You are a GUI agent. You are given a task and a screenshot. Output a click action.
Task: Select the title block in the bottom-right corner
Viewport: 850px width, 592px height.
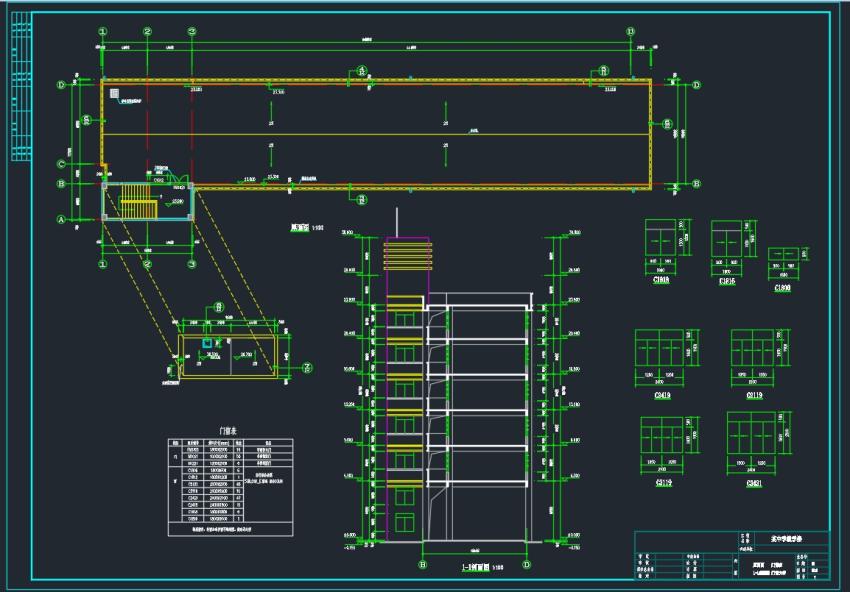[x=731, y=555]
